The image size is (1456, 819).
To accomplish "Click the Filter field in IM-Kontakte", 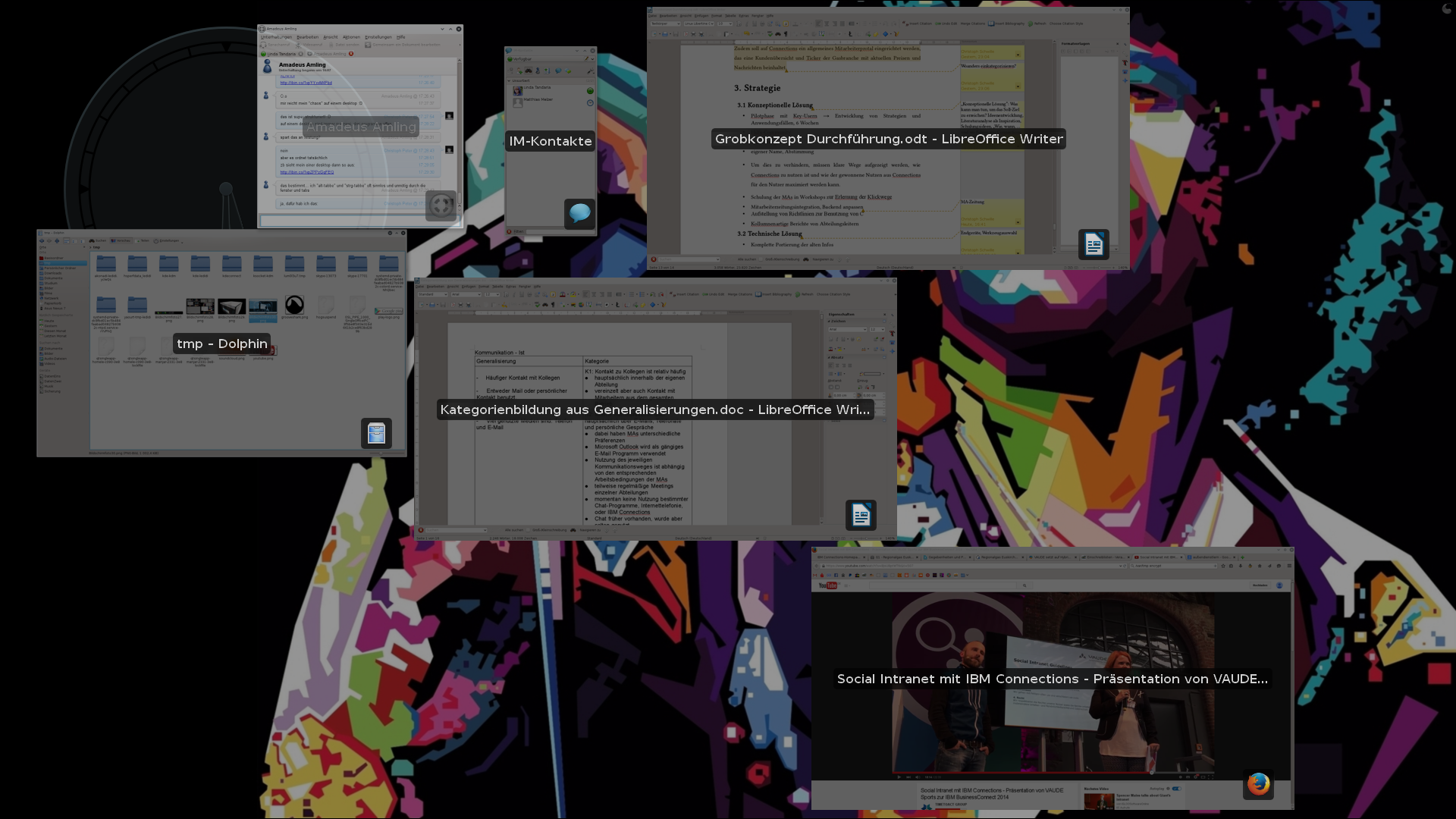I will 559,232.
